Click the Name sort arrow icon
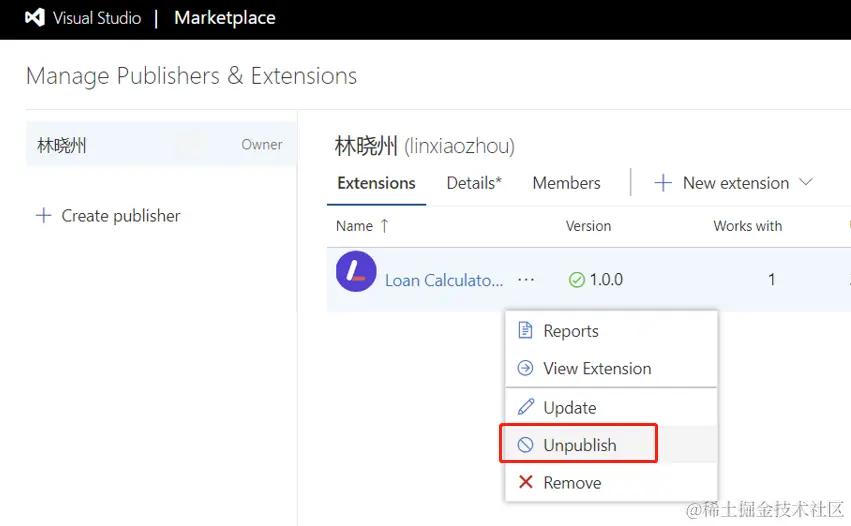 [x=384, y=226]
